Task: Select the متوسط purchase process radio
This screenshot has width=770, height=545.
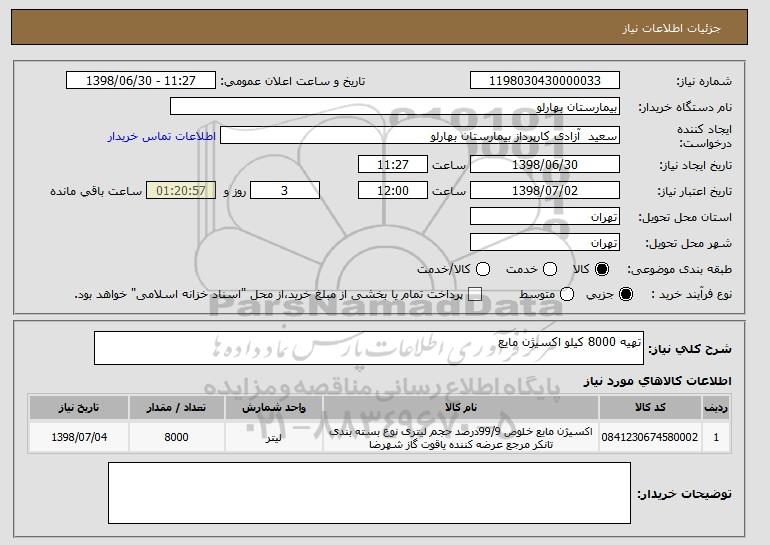Action: [567, 294]
